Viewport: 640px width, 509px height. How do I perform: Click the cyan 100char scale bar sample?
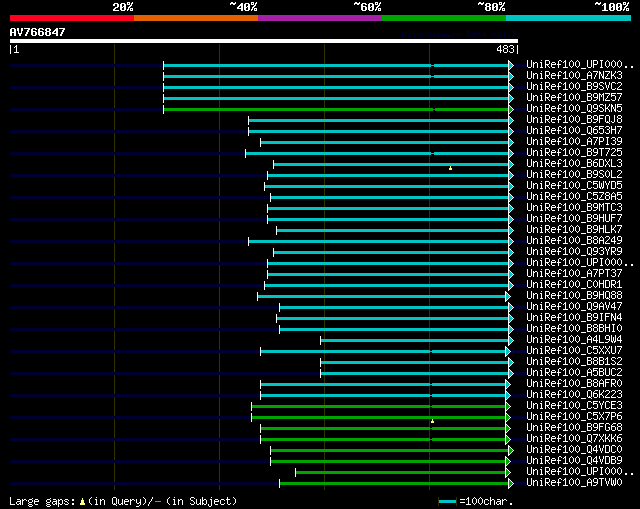click(x=447, y=502)
